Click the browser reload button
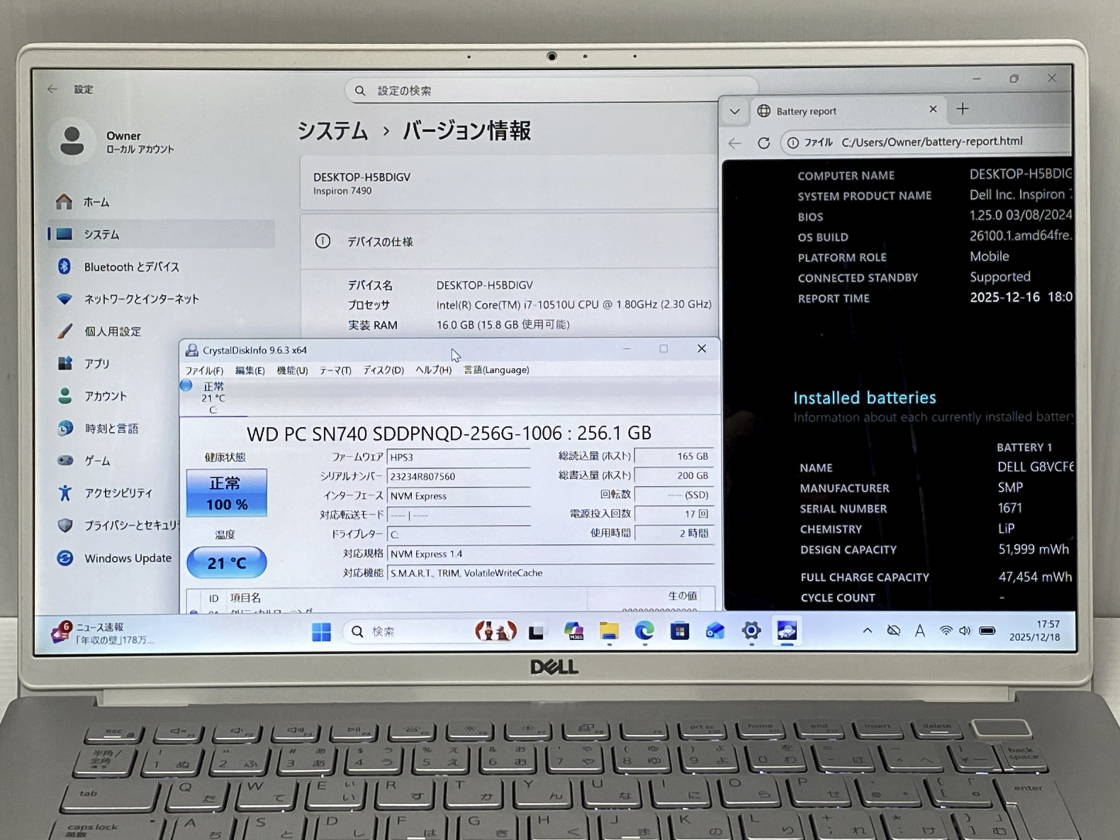Viewport: 1120px width, 840px height. tap(763, 143)
